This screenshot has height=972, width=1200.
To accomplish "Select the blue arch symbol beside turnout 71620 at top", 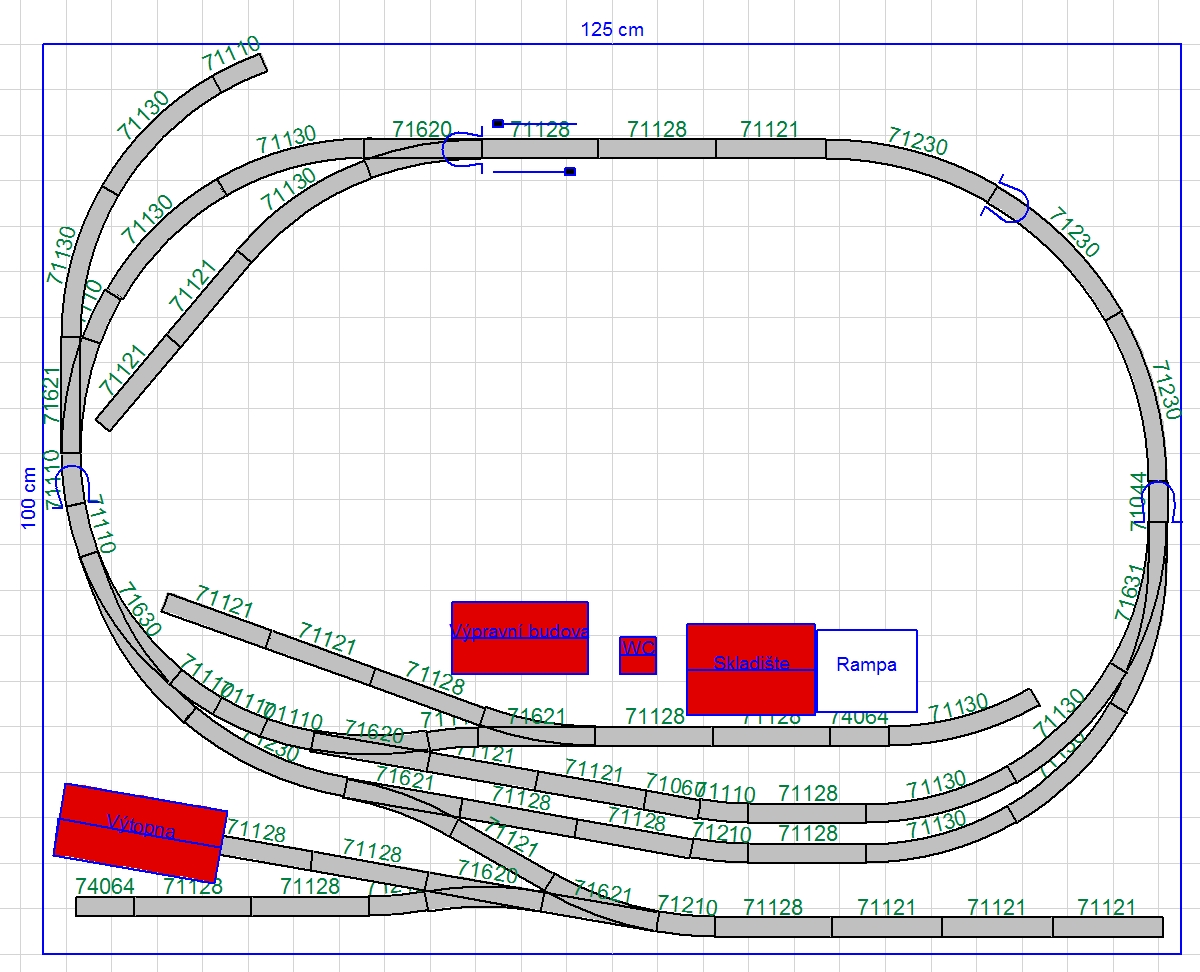I will pyautogui.click(x=462, y=151).
